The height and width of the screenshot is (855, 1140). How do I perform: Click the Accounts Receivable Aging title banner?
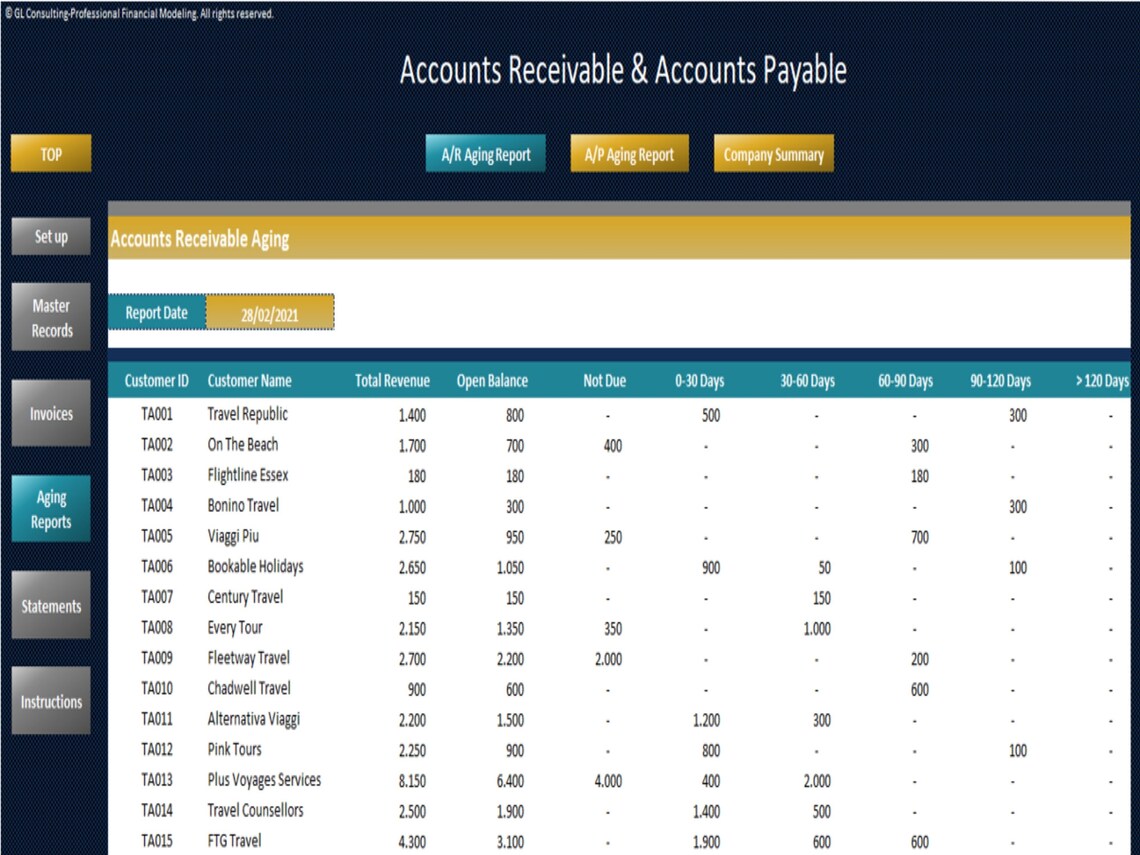[200, 239]
